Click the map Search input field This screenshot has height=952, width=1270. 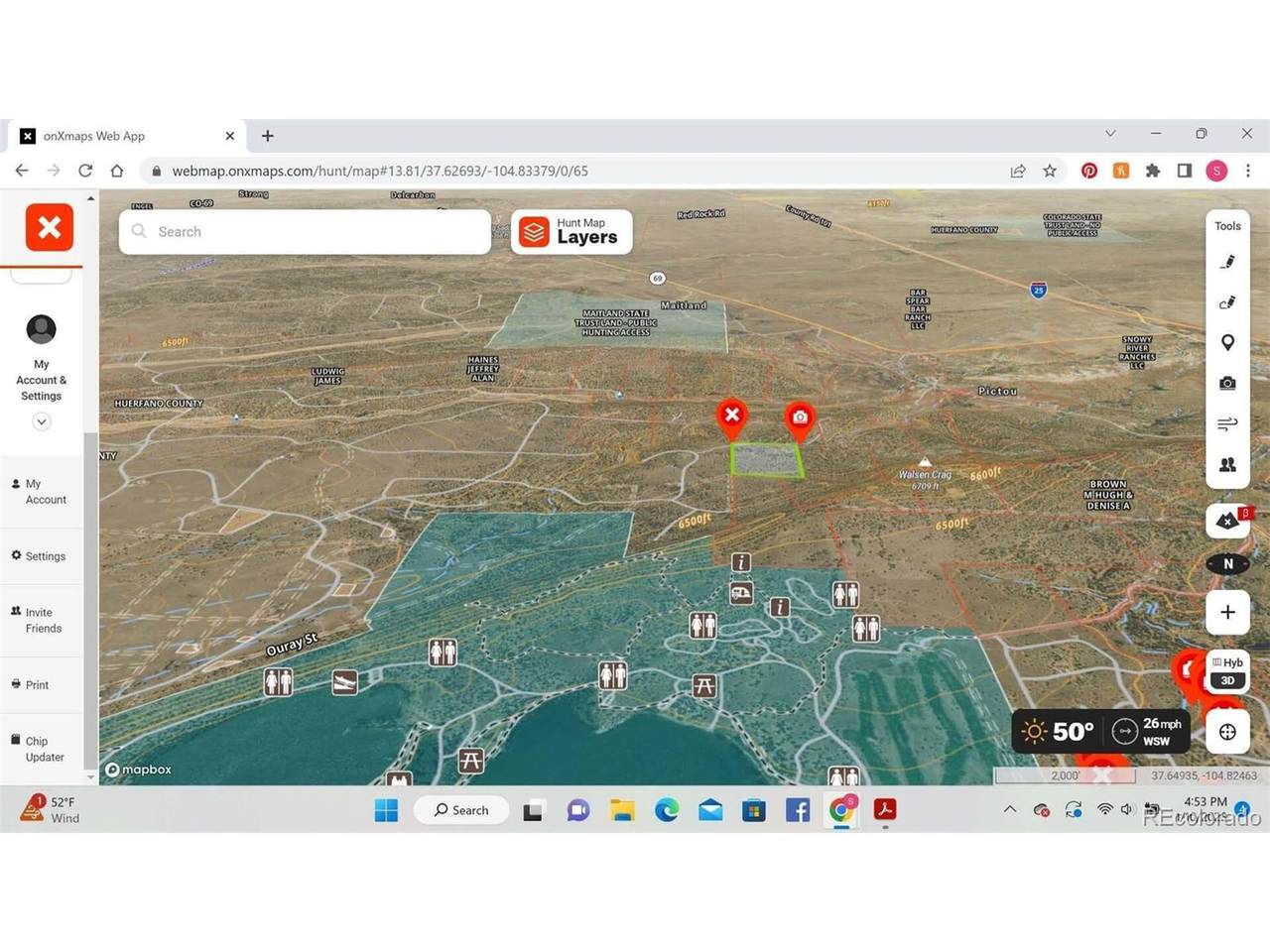tap(306, 232)
